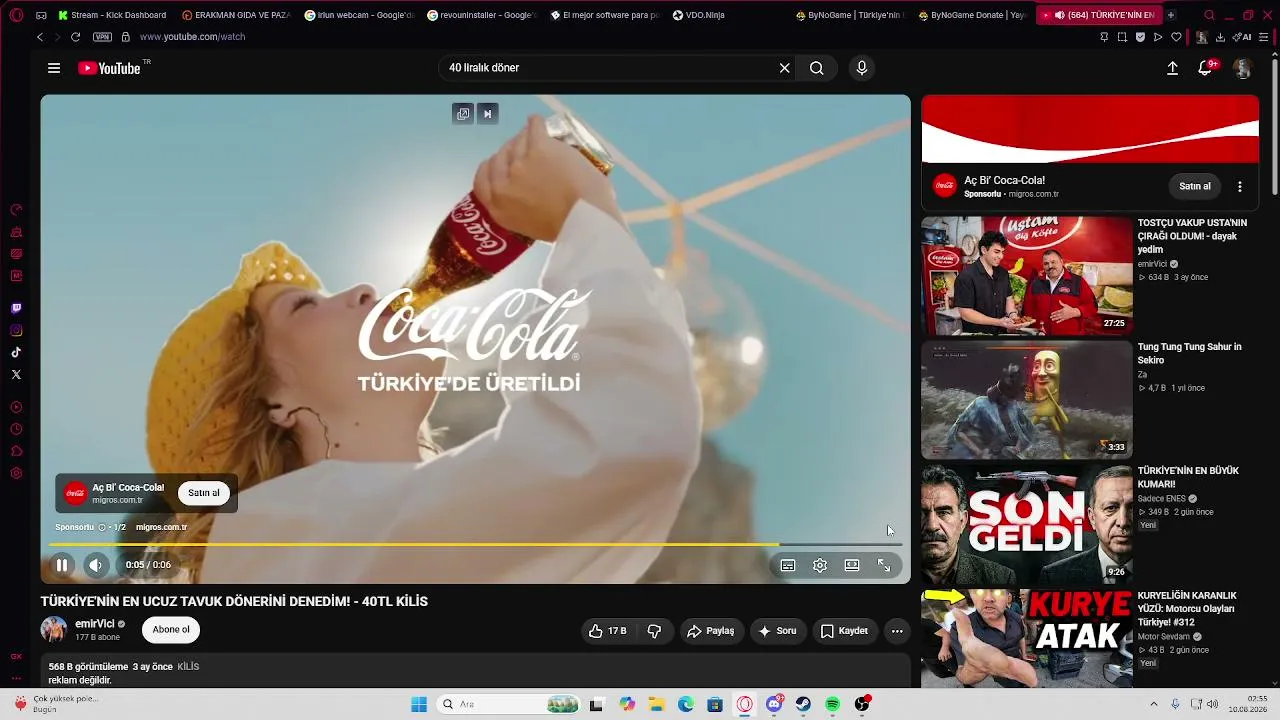
Task: Open Instagram in the Opera sidebar
Action: click(x=16, y=331)
